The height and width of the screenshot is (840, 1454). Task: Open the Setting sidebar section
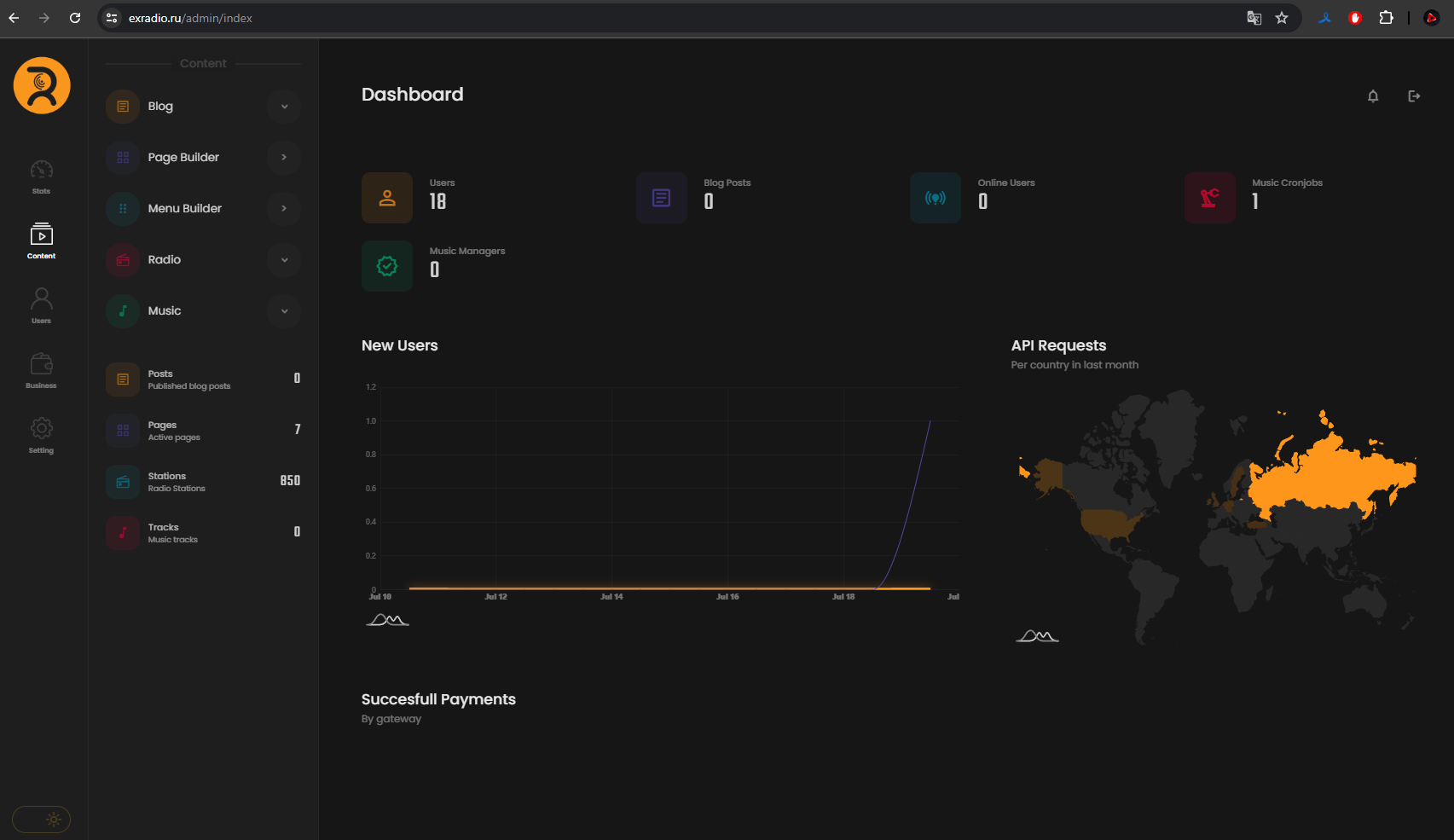41,435
